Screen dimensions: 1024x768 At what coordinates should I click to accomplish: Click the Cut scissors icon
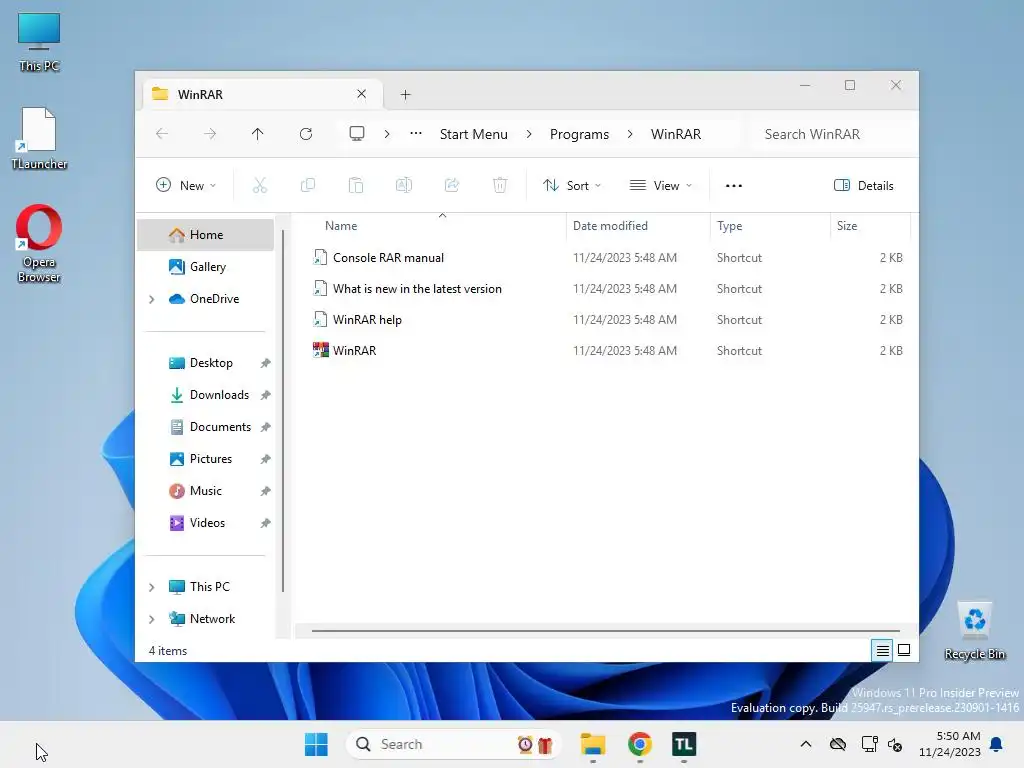[x=260, y=185]
